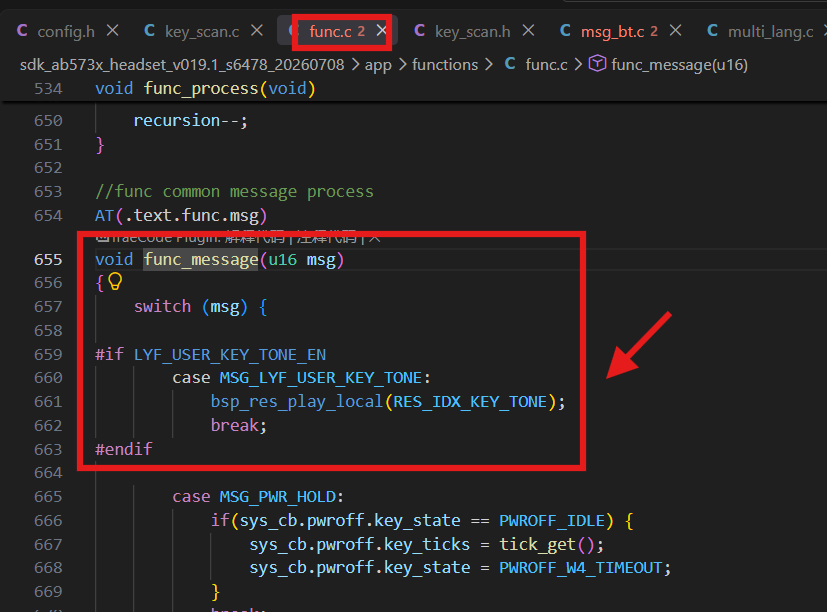Close the msg_bt.c tab
The height and width of the screenshot is (612, 827).
675,31
